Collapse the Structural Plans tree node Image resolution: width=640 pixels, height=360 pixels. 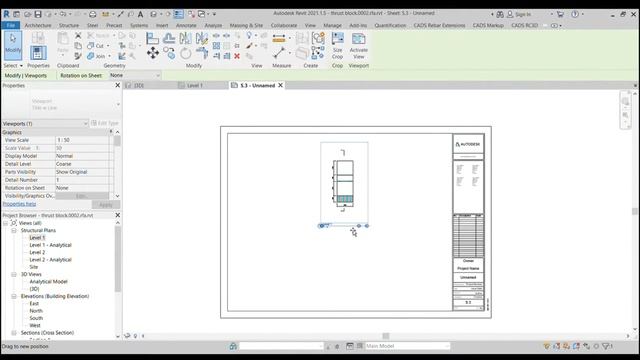14,231
